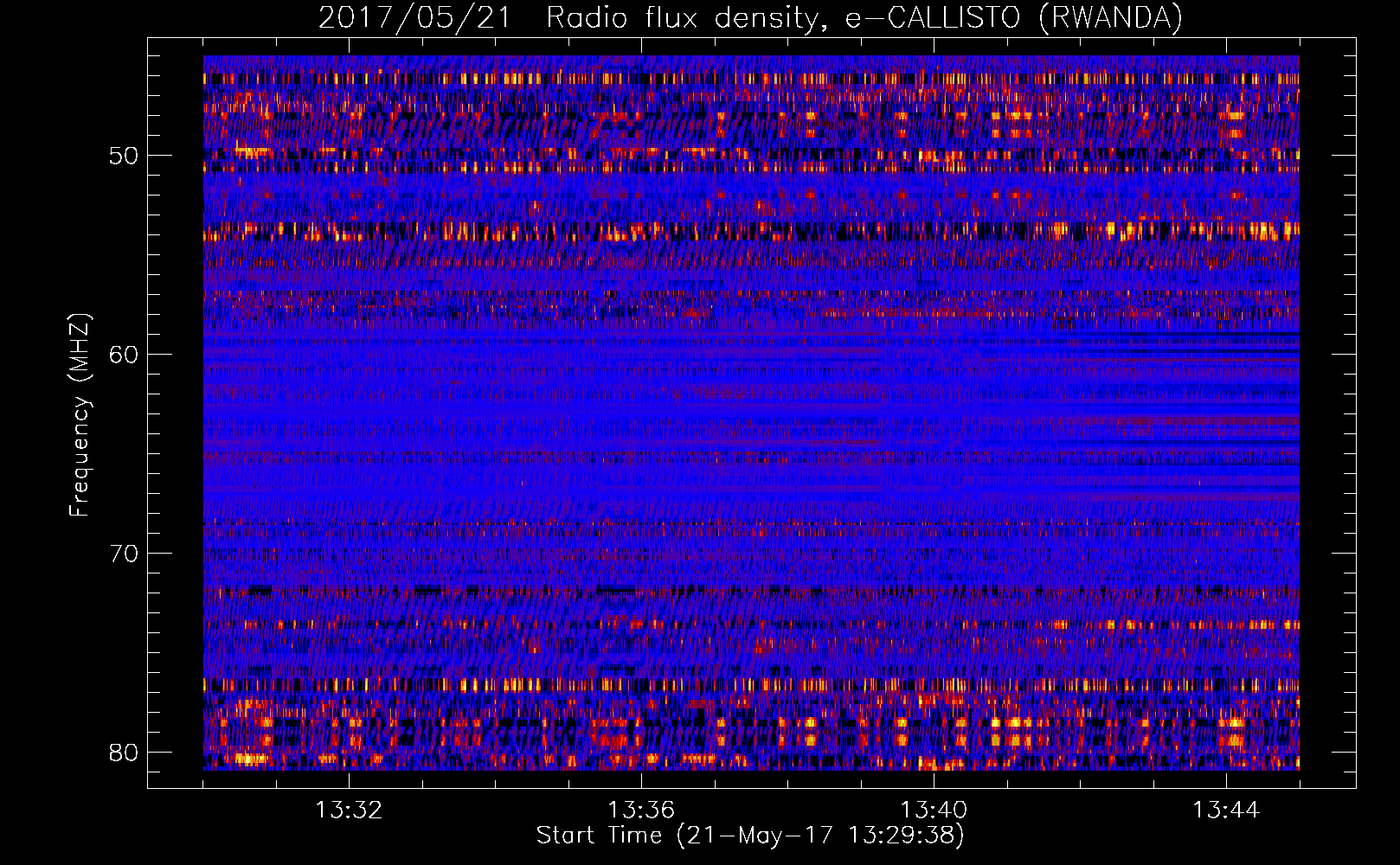Click the 70 MHz frequency tick label
The width and height of the screenshot is (1400, 865).
[x=123, y=553]
